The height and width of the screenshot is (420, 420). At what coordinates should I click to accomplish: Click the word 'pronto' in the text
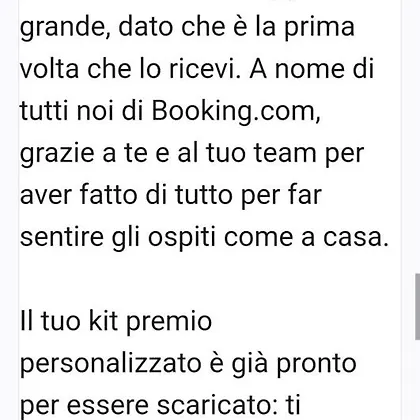[x=317, y=365]
